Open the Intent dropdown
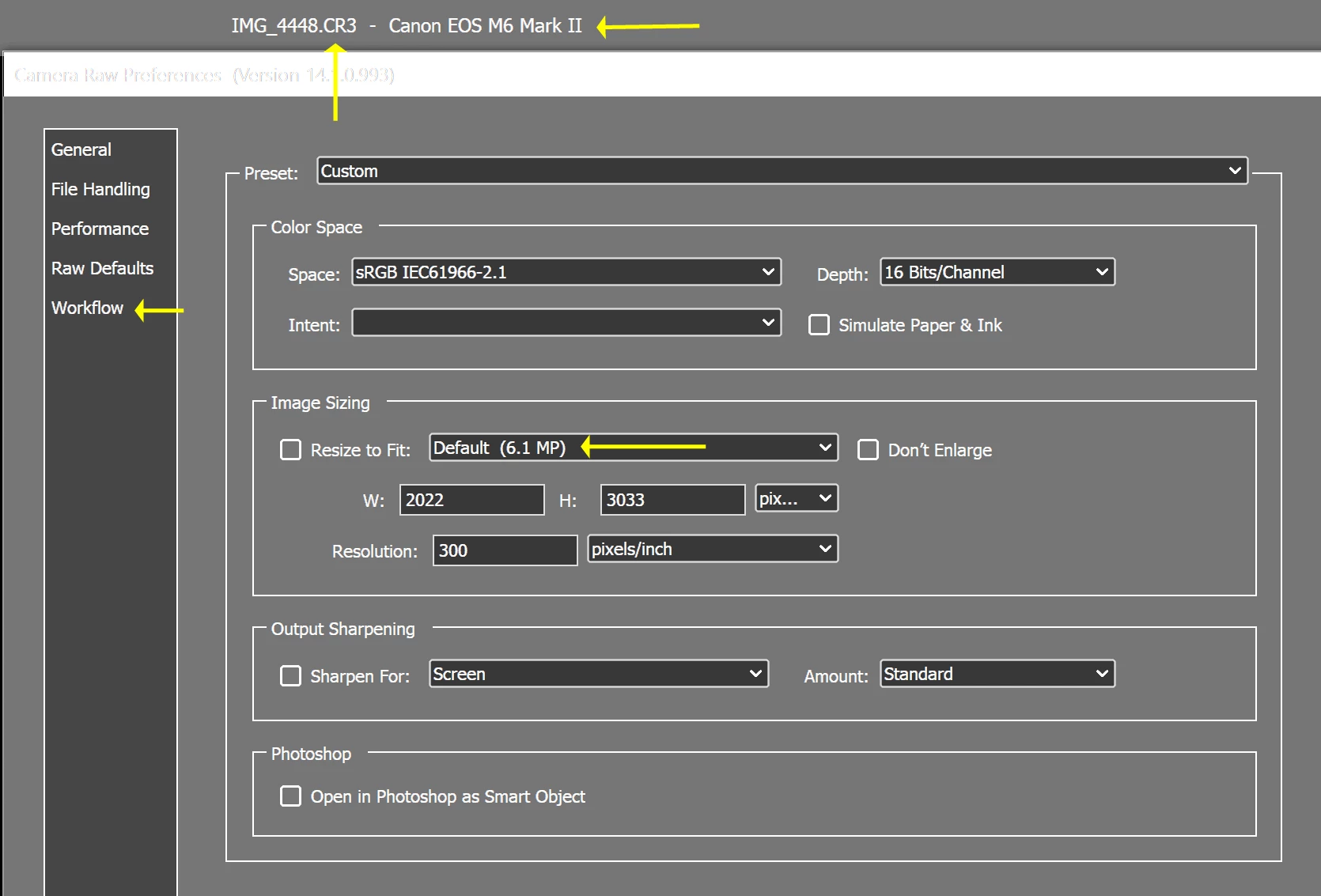The image size is (1321, 896). 566,323
